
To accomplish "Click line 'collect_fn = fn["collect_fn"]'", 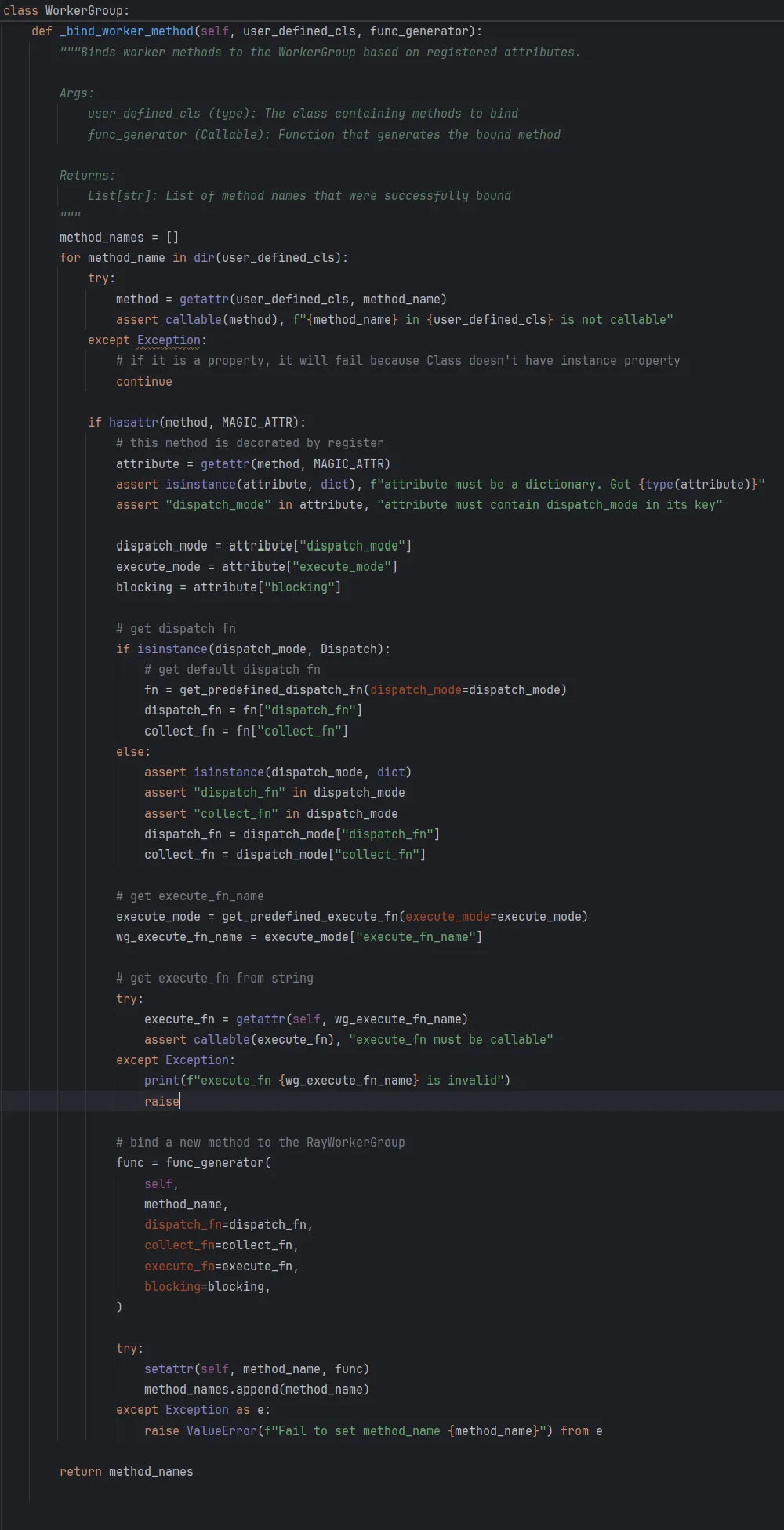I will pyautogui.click(x=246, y=731).
